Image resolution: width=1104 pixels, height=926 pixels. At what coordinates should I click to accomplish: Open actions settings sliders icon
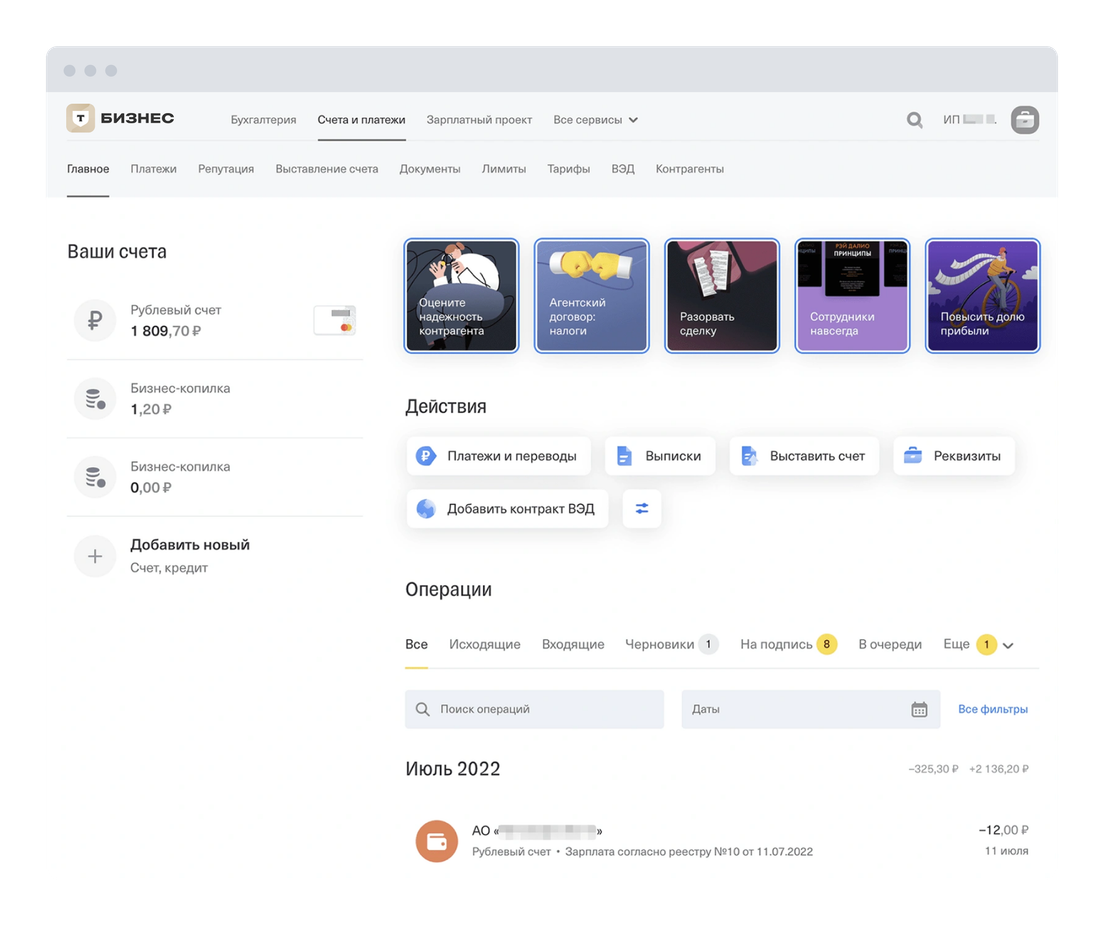[642, 508]
